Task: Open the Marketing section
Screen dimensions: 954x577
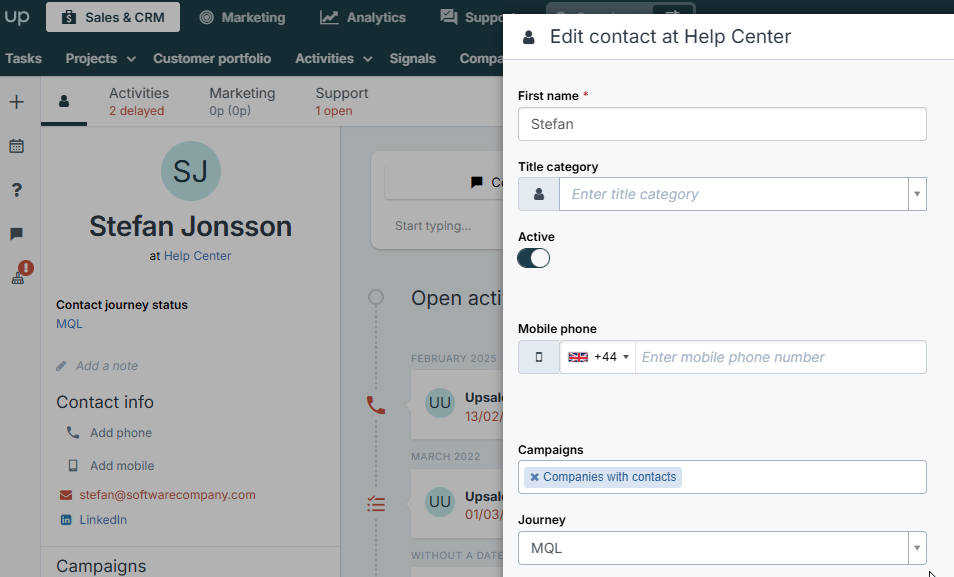Action: (242, 17)
